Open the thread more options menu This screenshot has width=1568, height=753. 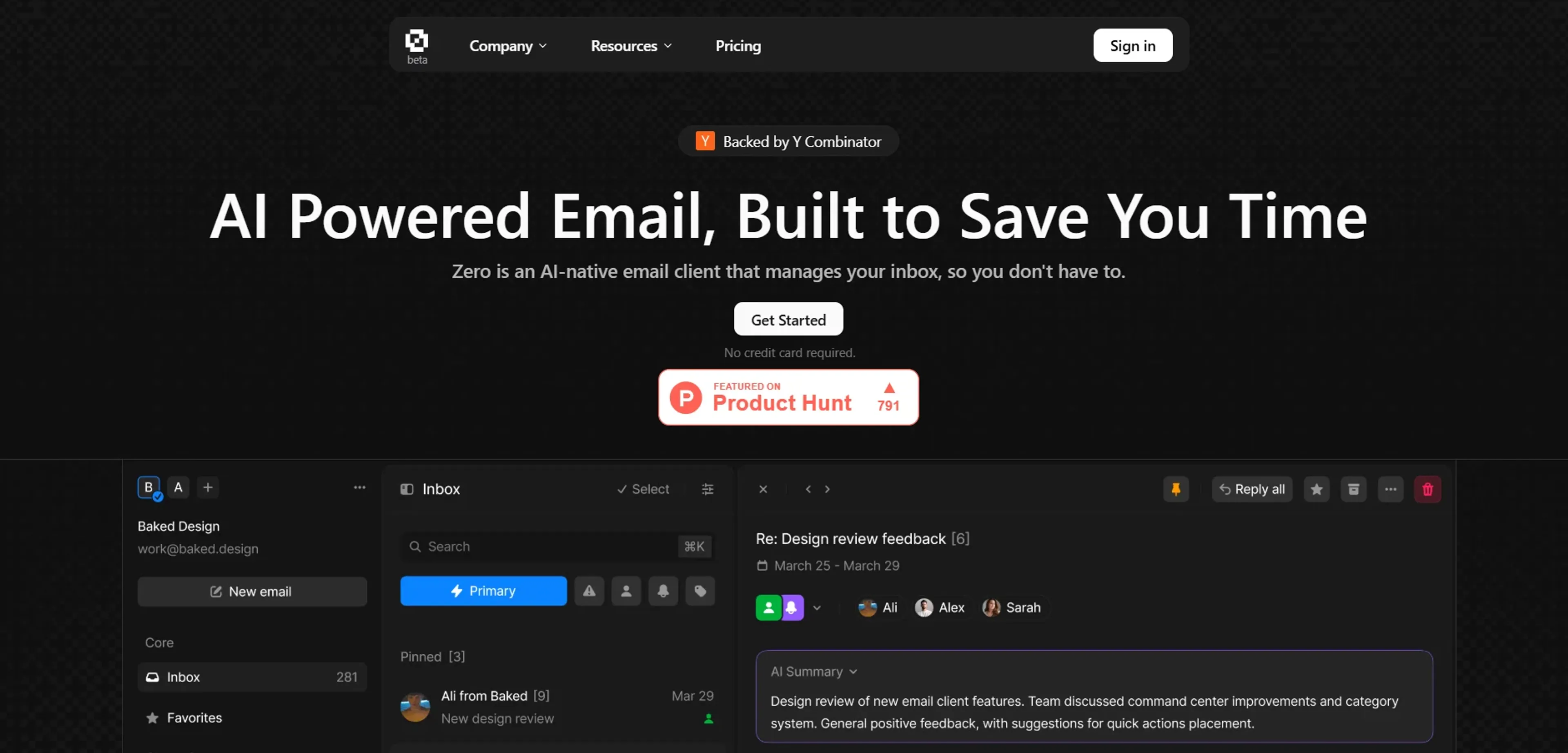point(1390,489)
